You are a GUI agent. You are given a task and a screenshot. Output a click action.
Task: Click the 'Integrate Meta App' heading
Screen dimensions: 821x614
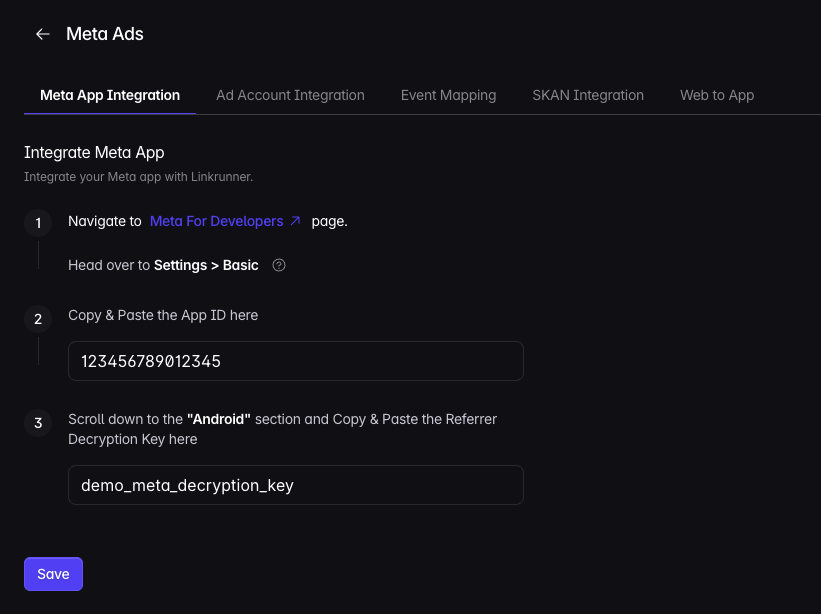click(94, 152)
